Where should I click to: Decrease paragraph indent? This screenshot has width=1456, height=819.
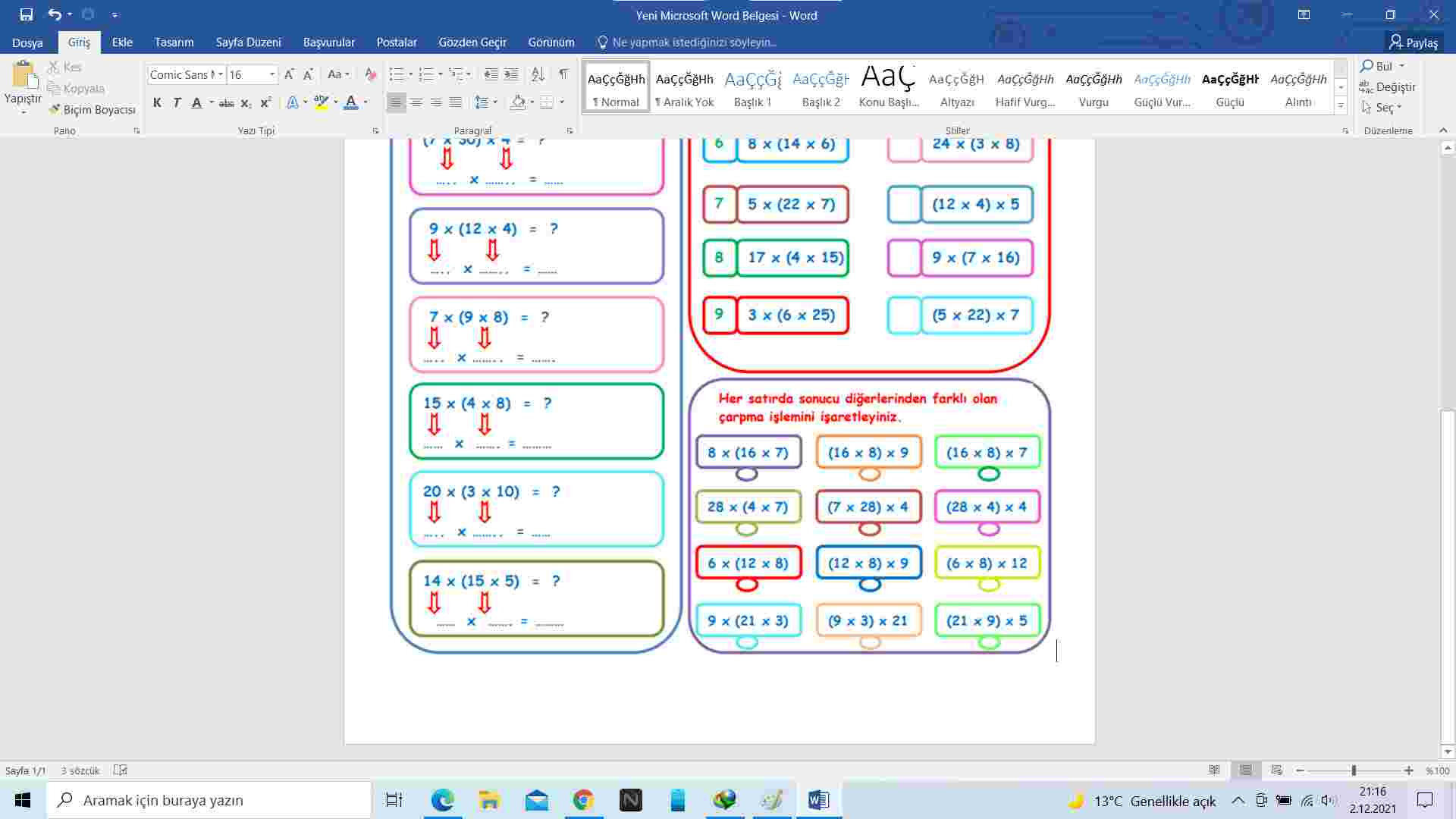[491, 74]
